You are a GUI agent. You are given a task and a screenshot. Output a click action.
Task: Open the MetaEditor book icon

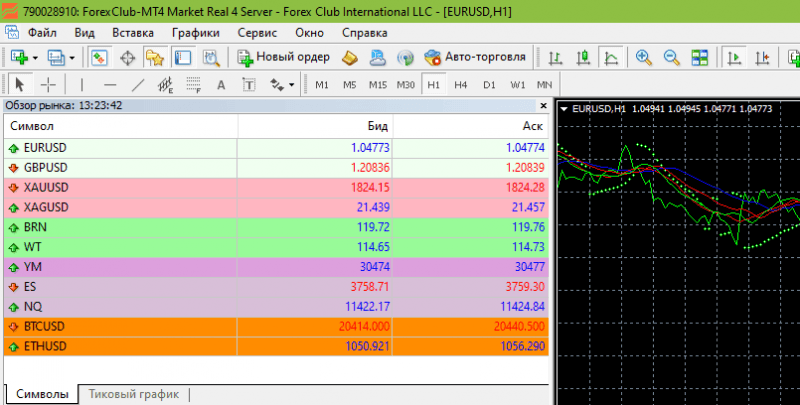click(x=349, y=58)
